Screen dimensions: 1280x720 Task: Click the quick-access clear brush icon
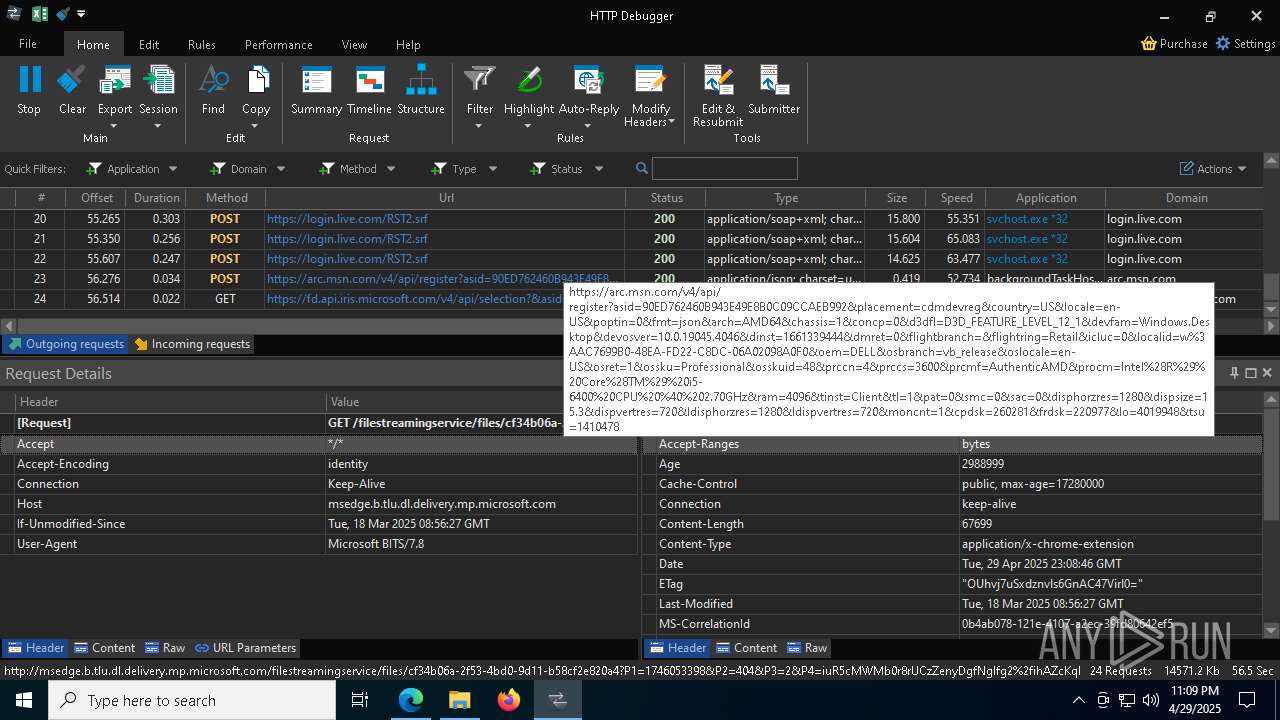tap(62, 14)
